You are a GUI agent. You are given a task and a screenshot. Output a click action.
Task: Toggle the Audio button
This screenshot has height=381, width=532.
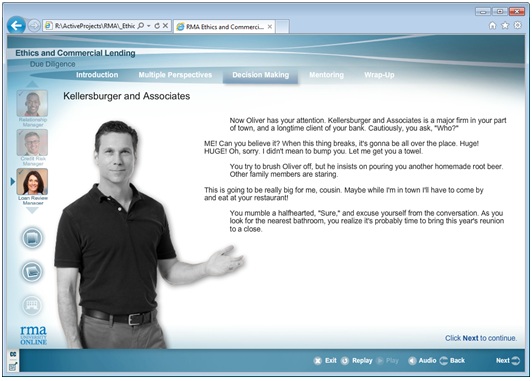[422, 360]
